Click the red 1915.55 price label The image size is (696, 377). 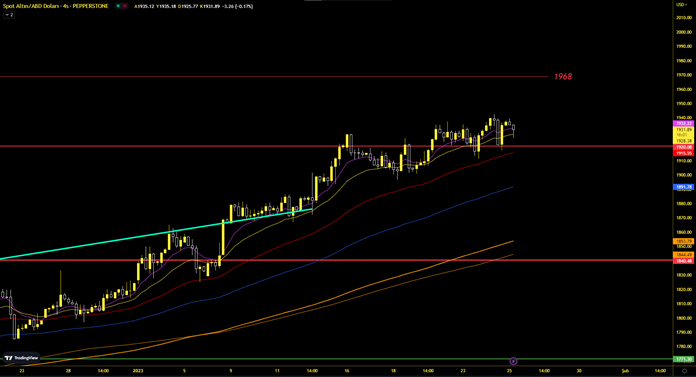684,153
